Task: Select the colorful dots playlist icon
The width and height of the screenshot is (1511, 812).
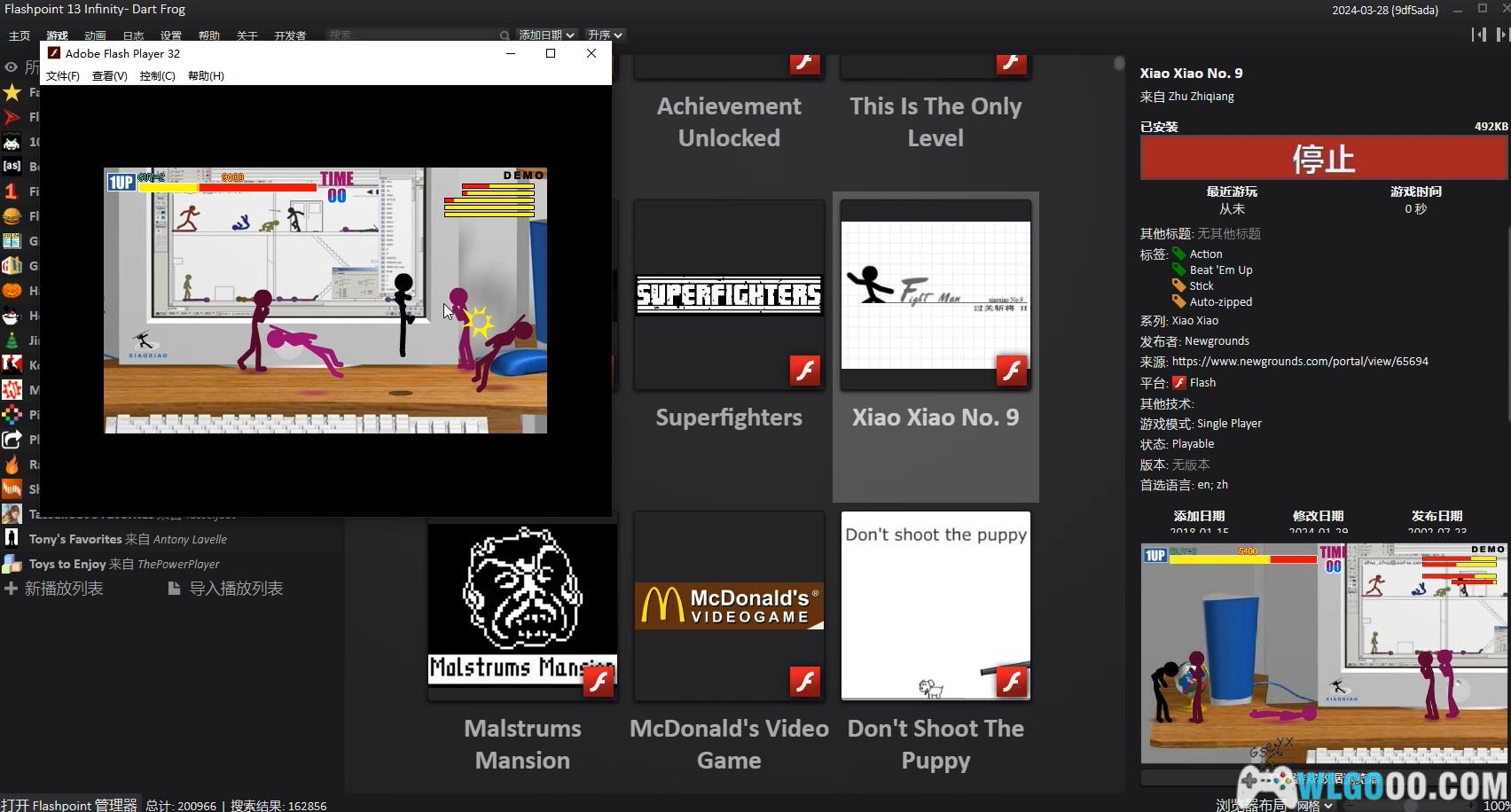Action: (12, 414)
